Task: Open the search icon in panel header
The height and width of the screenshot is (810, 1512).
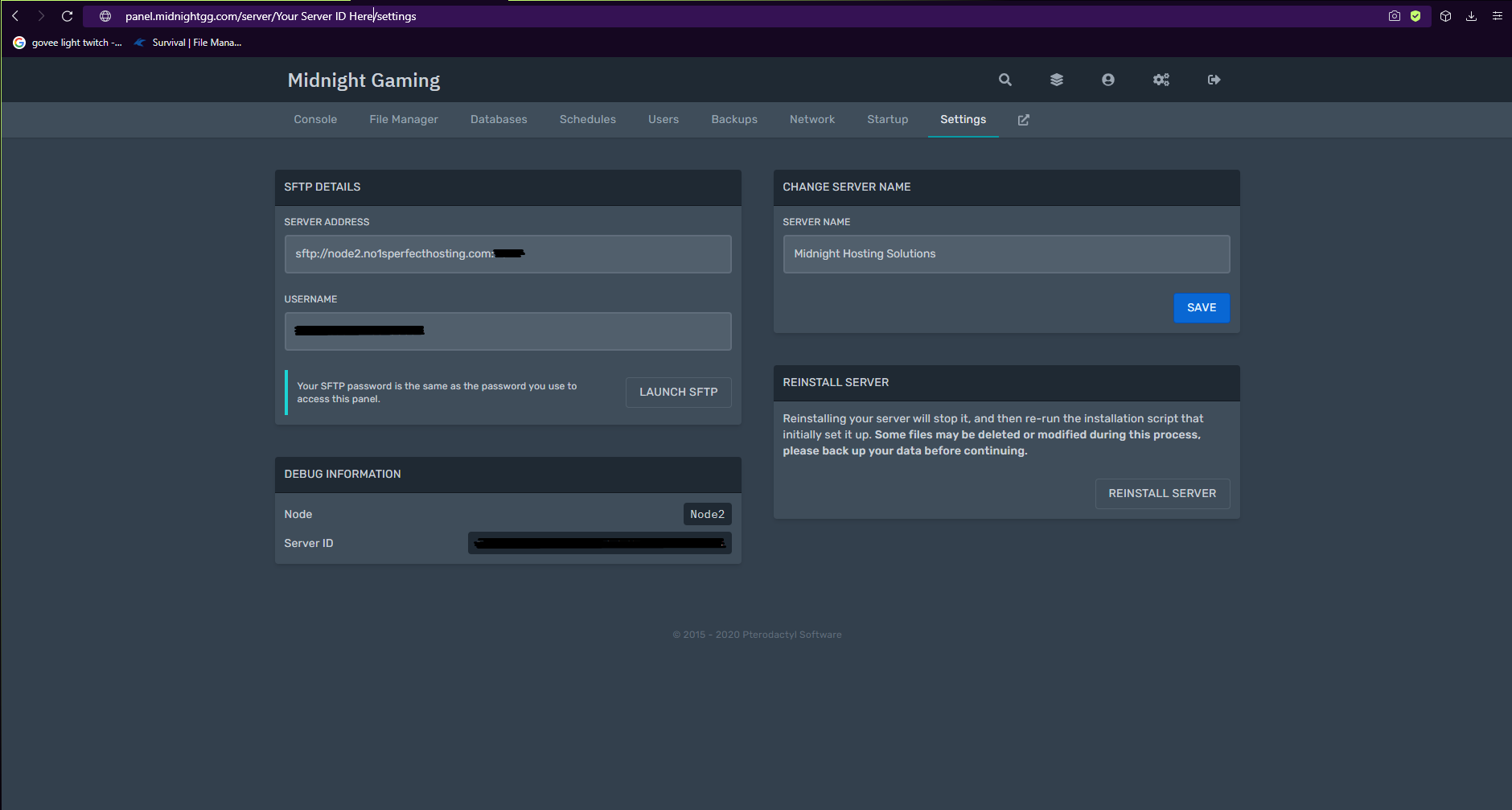Action: click(x=1005, y=80)
